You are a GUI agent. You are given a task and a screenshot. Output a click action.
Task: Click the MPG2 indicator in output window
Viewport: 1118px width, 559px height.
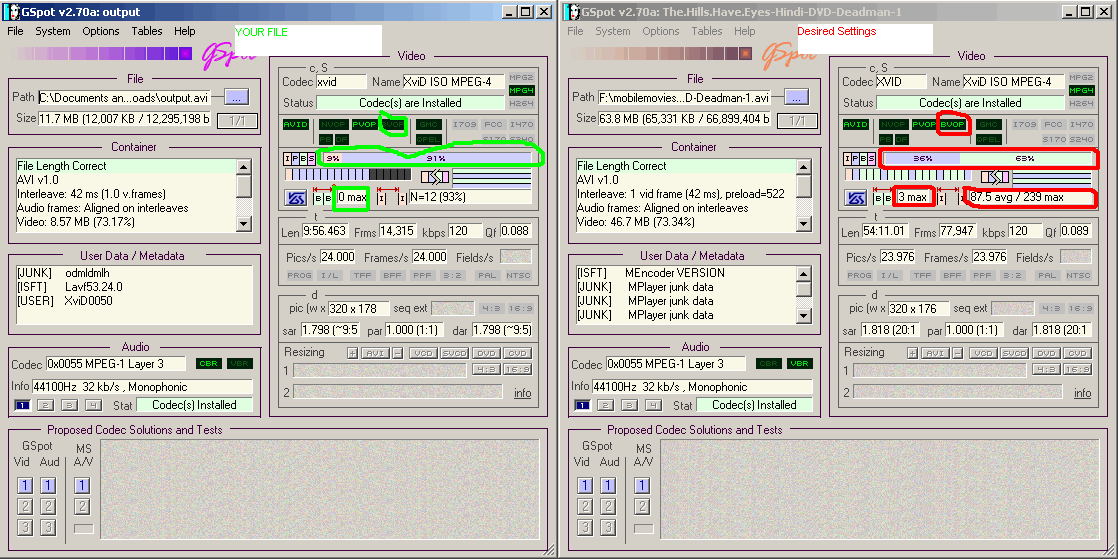click(x=521, y=77)
